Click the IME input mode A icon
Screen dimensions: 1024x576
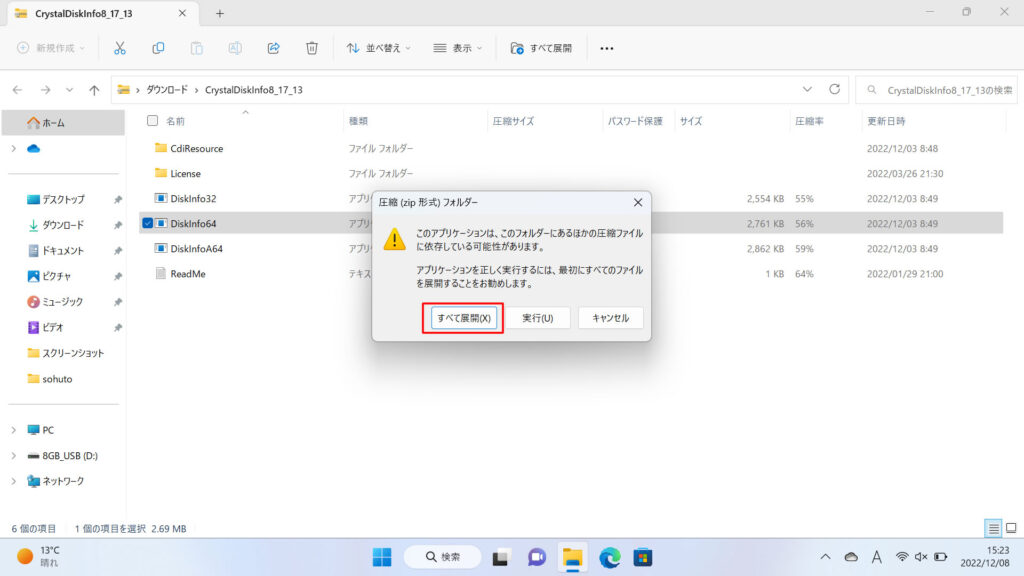[x=876, y=557]
